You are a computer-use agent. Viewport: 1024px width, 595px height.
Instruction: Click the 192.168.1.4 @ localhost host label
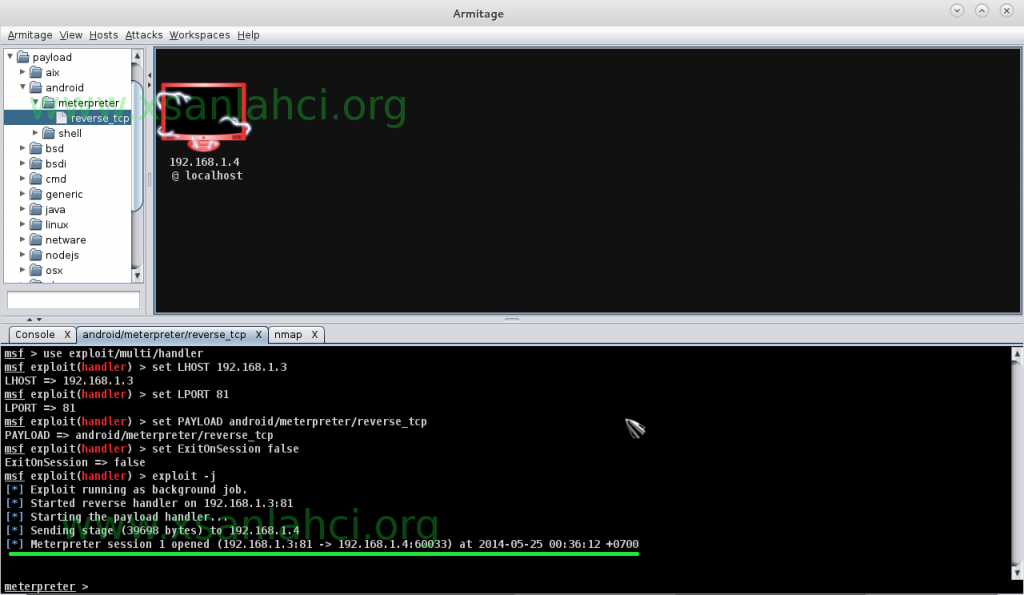coord(206,169)
